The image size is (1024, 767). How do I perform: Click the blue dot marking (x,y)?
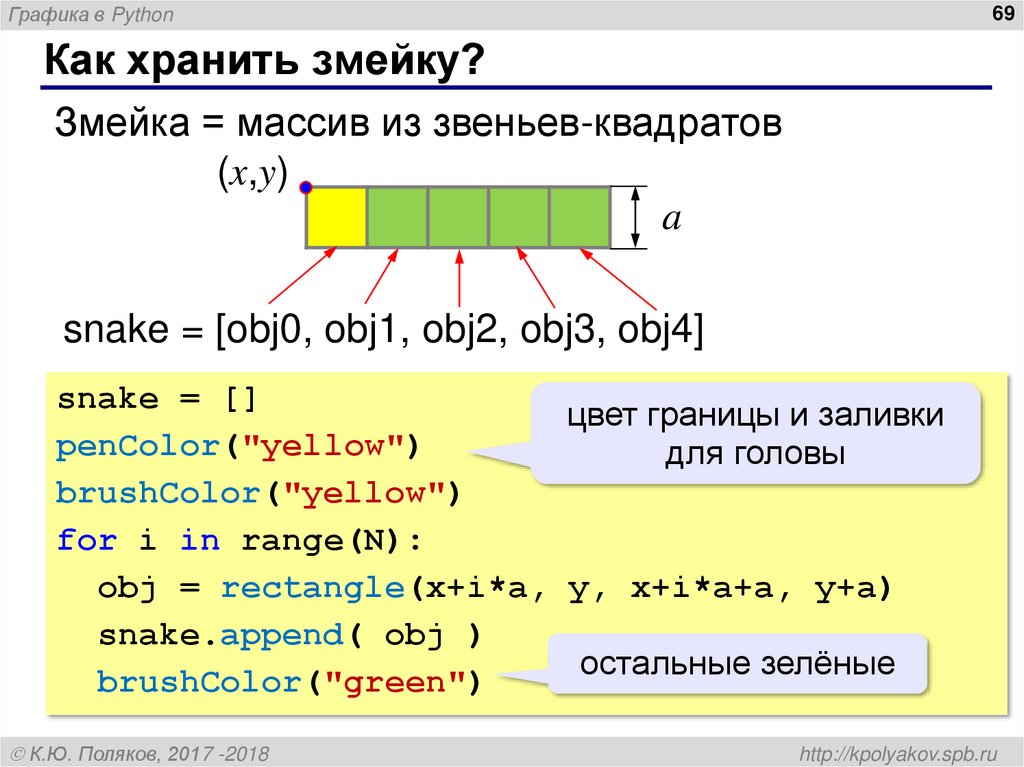(307, 185)
